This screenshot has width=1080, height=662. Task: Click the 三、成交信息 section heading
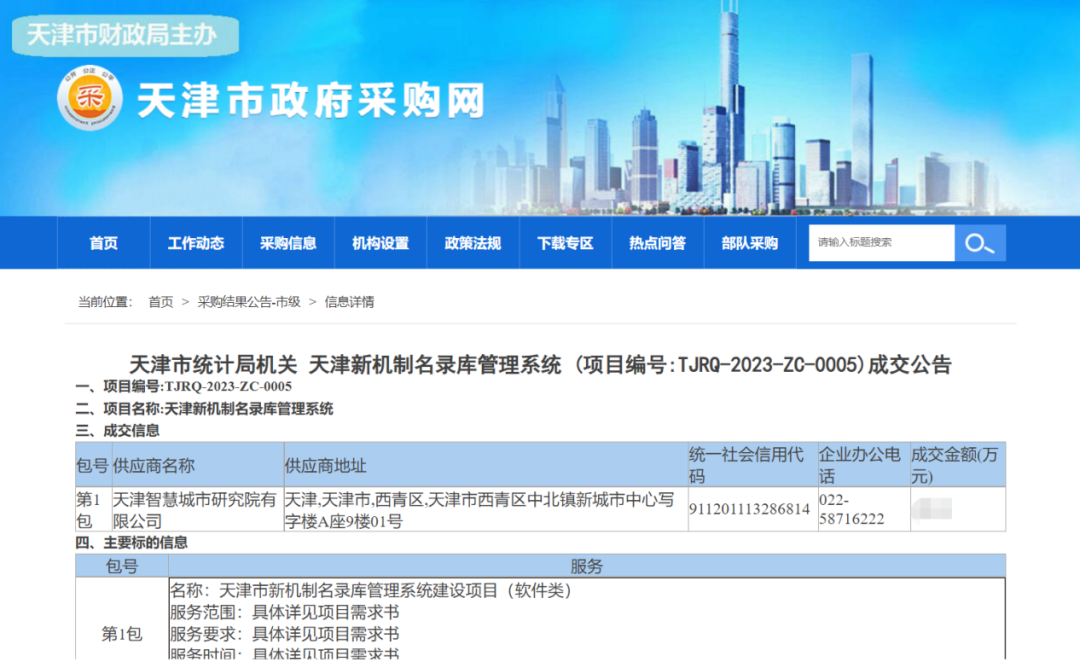(x=118, y=431)
